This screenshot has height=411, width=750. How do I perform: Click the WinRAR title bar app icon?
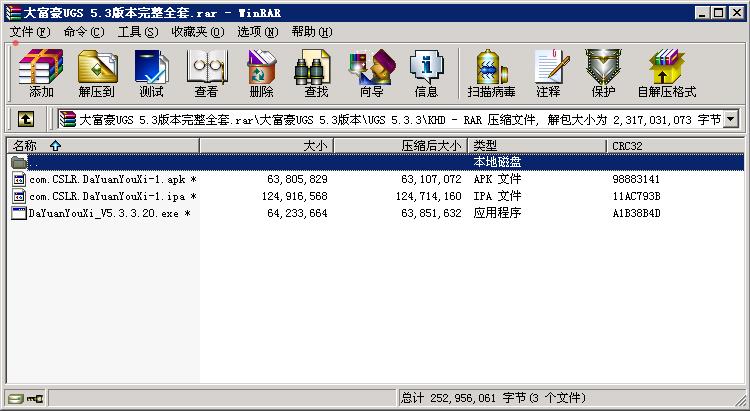pos(13,12)
